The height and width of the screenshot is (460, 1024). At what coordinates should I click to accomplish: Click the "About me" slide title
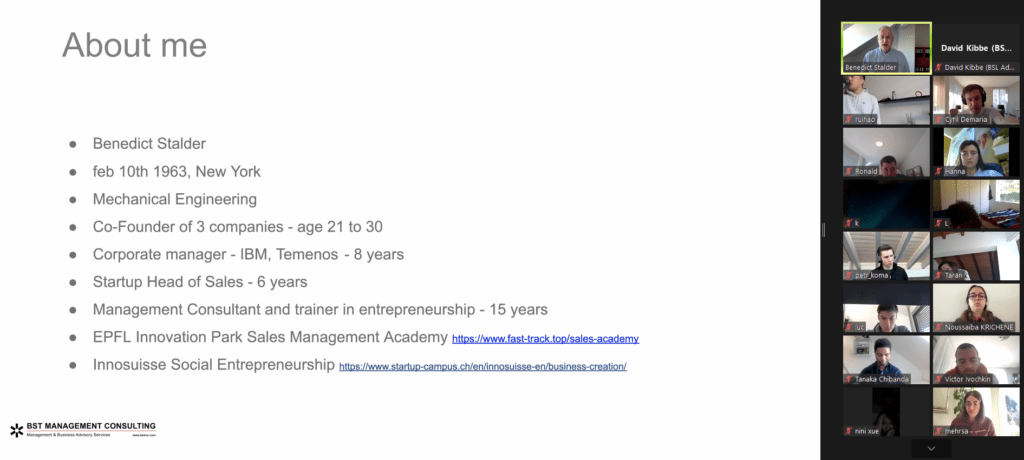coord(134,45)
